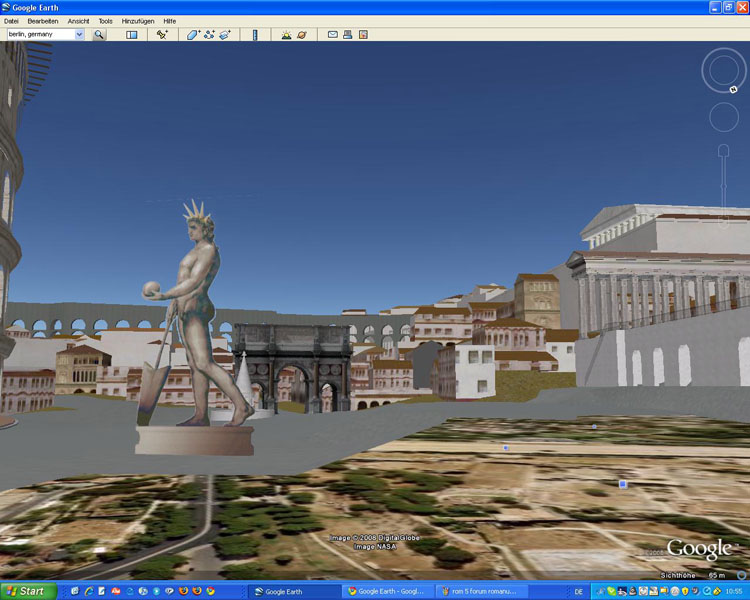Click the colossus statue 3D model
The image size is (750, 600).
coord(195,325)
